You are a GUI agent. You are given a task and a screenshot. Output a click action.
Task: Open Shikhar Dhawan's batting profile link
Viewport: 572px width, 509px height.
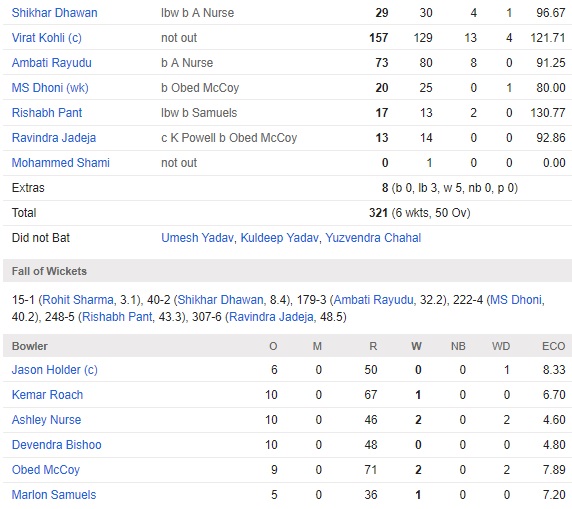54,13
